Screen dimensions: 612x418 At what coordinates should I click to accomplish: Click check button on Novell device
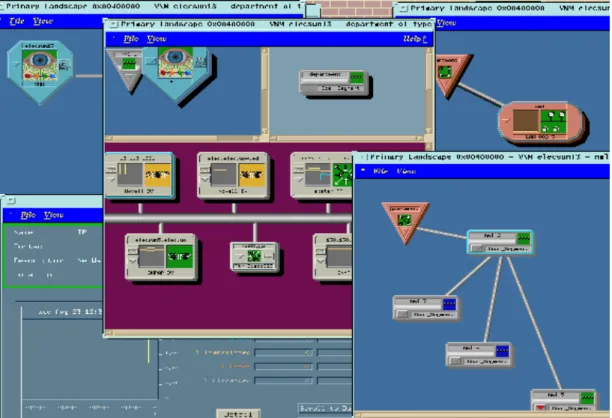tap(111, 179)
